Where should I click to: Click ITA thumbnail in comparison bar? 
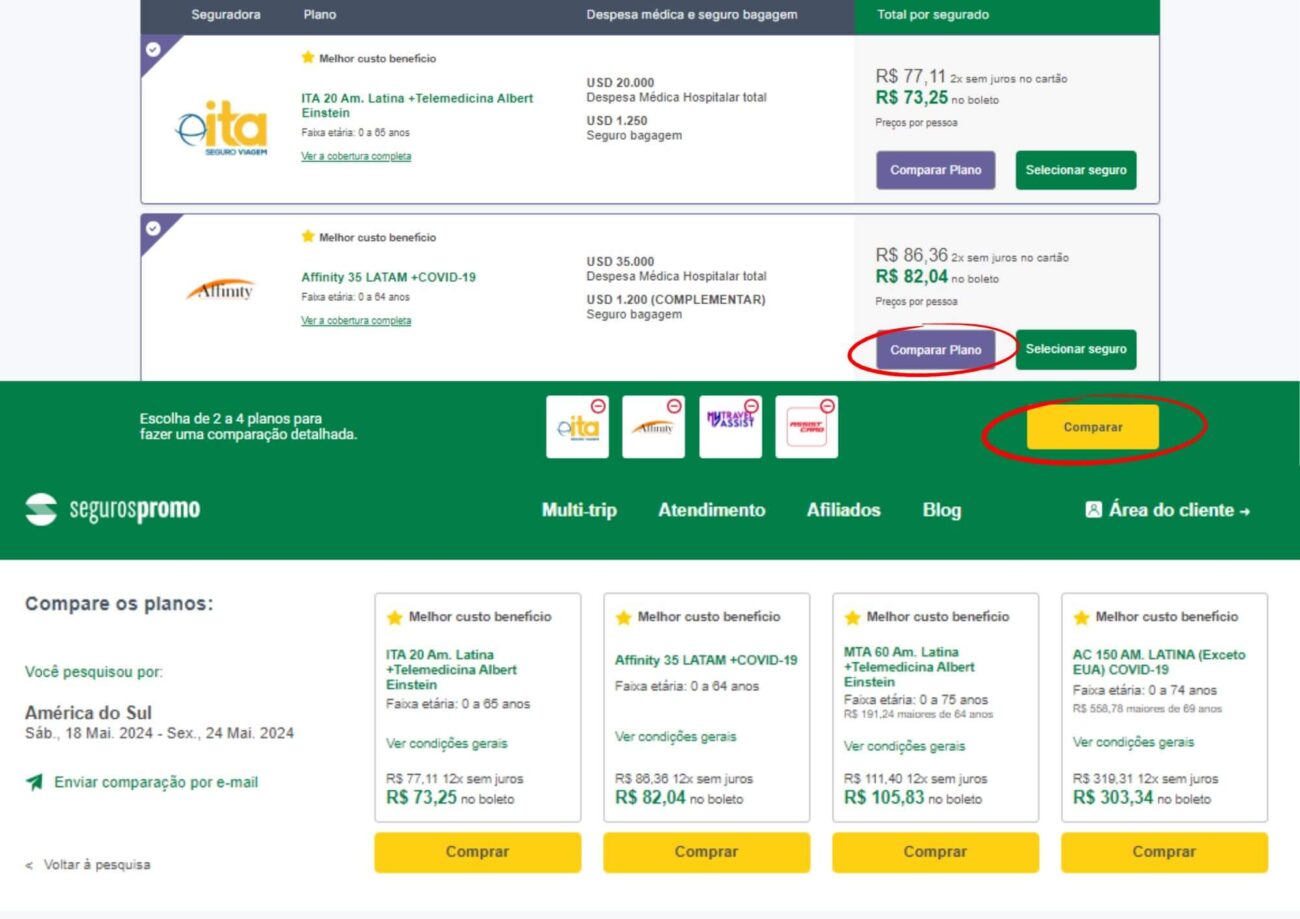(577, 427)
